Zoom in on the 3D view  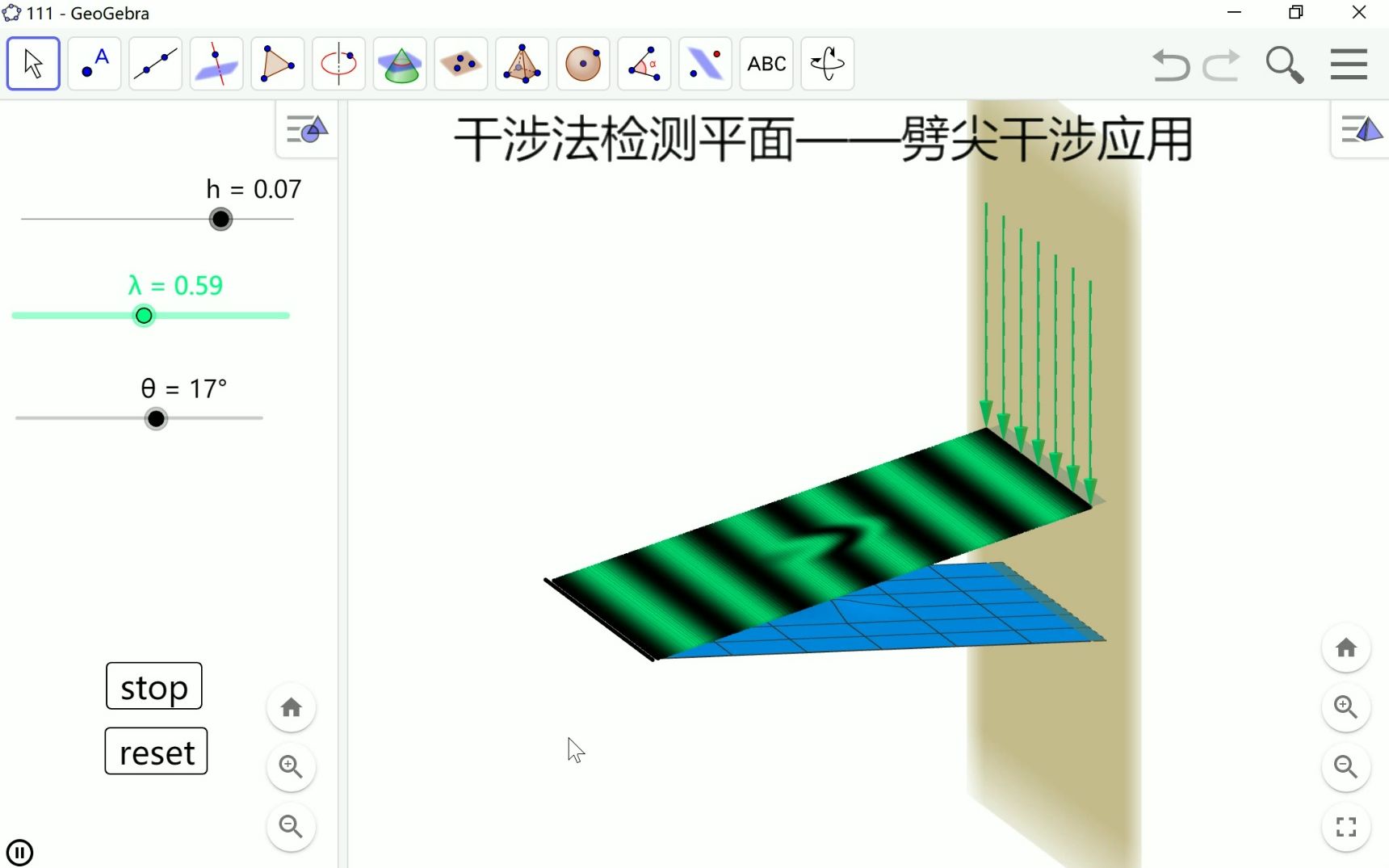point(1346,707)
